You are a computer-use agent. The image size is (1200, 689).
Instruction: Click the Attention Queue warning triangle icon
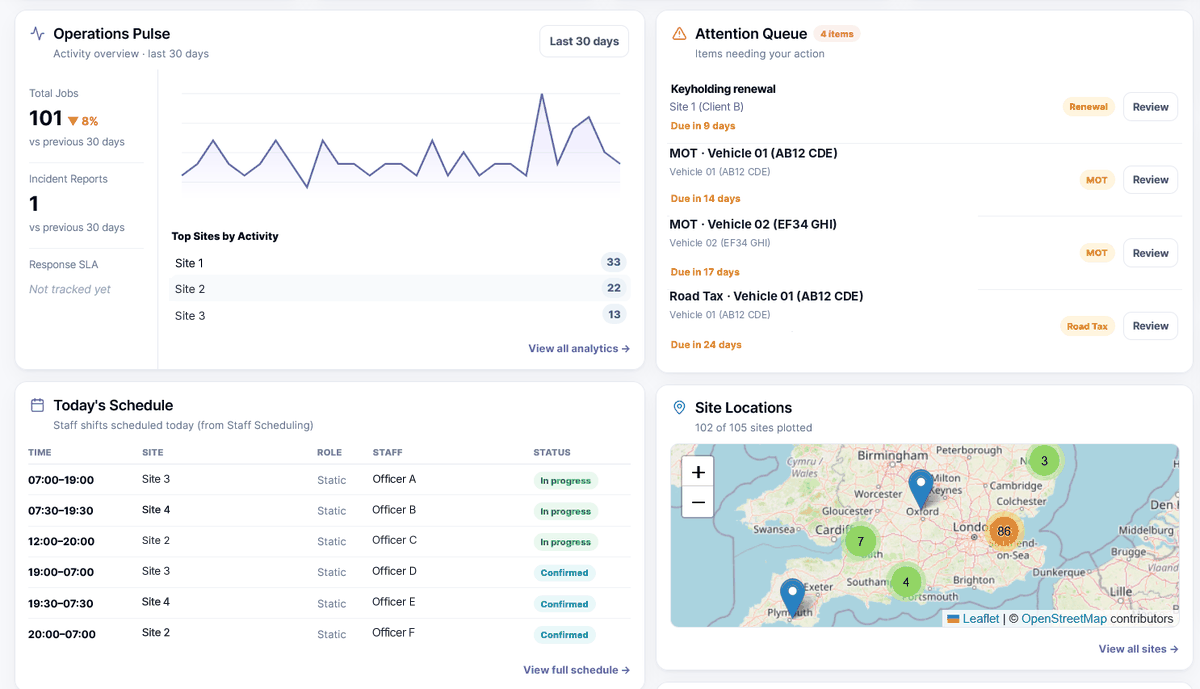(x=679, y=34)
